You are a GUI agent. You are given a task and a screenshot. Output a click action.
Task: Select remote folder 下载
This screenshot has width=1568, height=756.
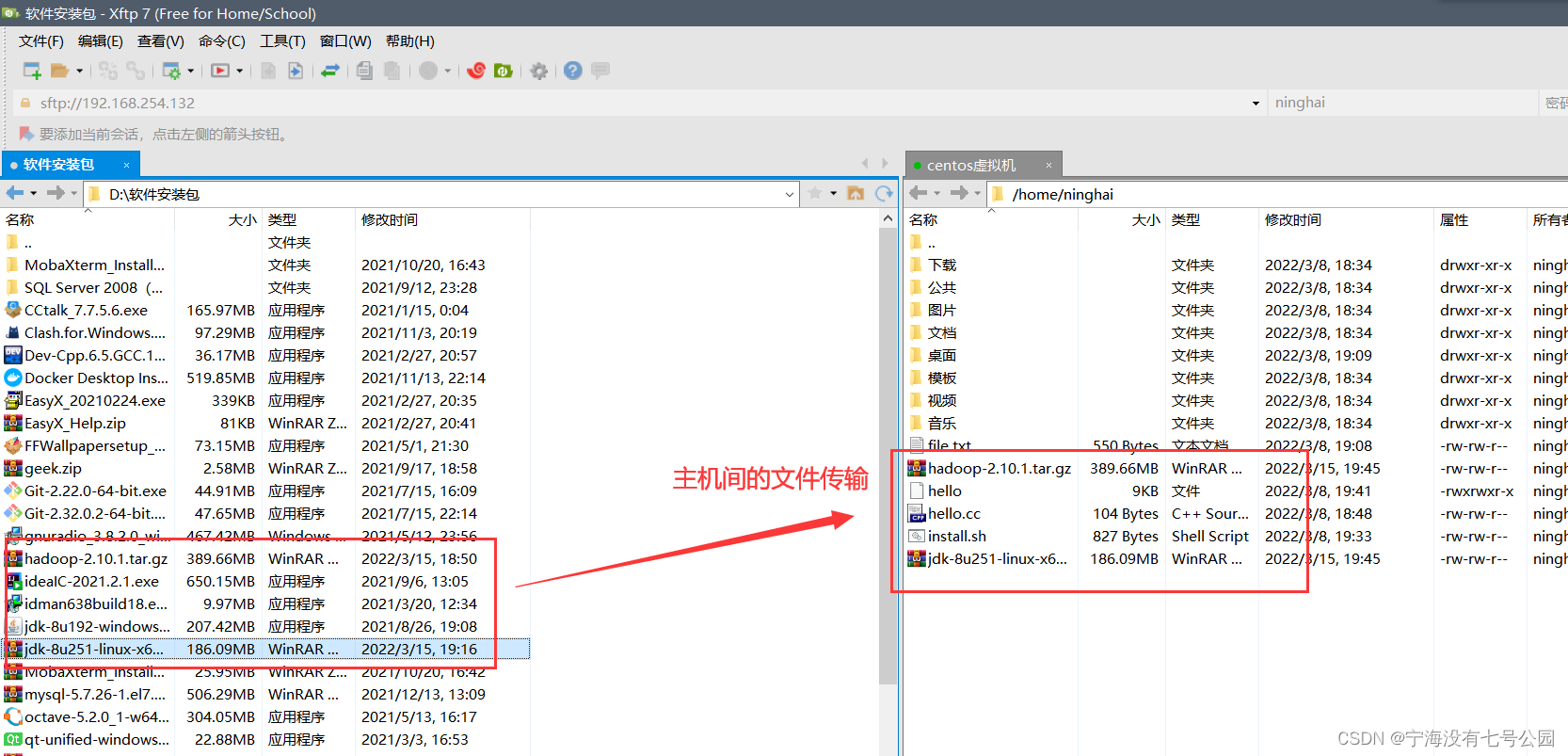[x=1237, y=265]
